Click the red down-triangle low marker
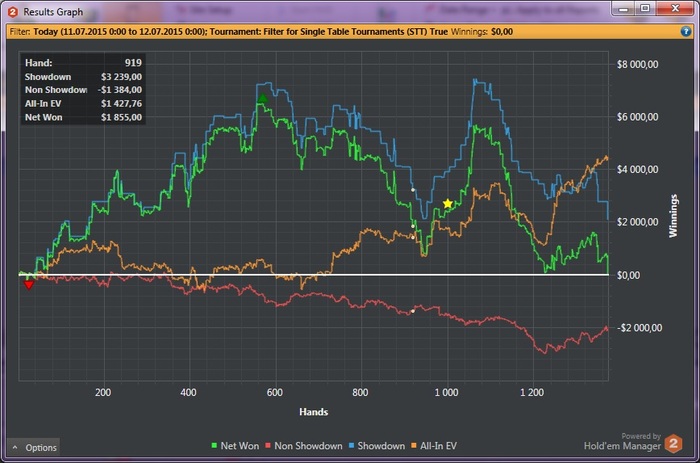This screenshot has width=700, height=463. point(29,285)
